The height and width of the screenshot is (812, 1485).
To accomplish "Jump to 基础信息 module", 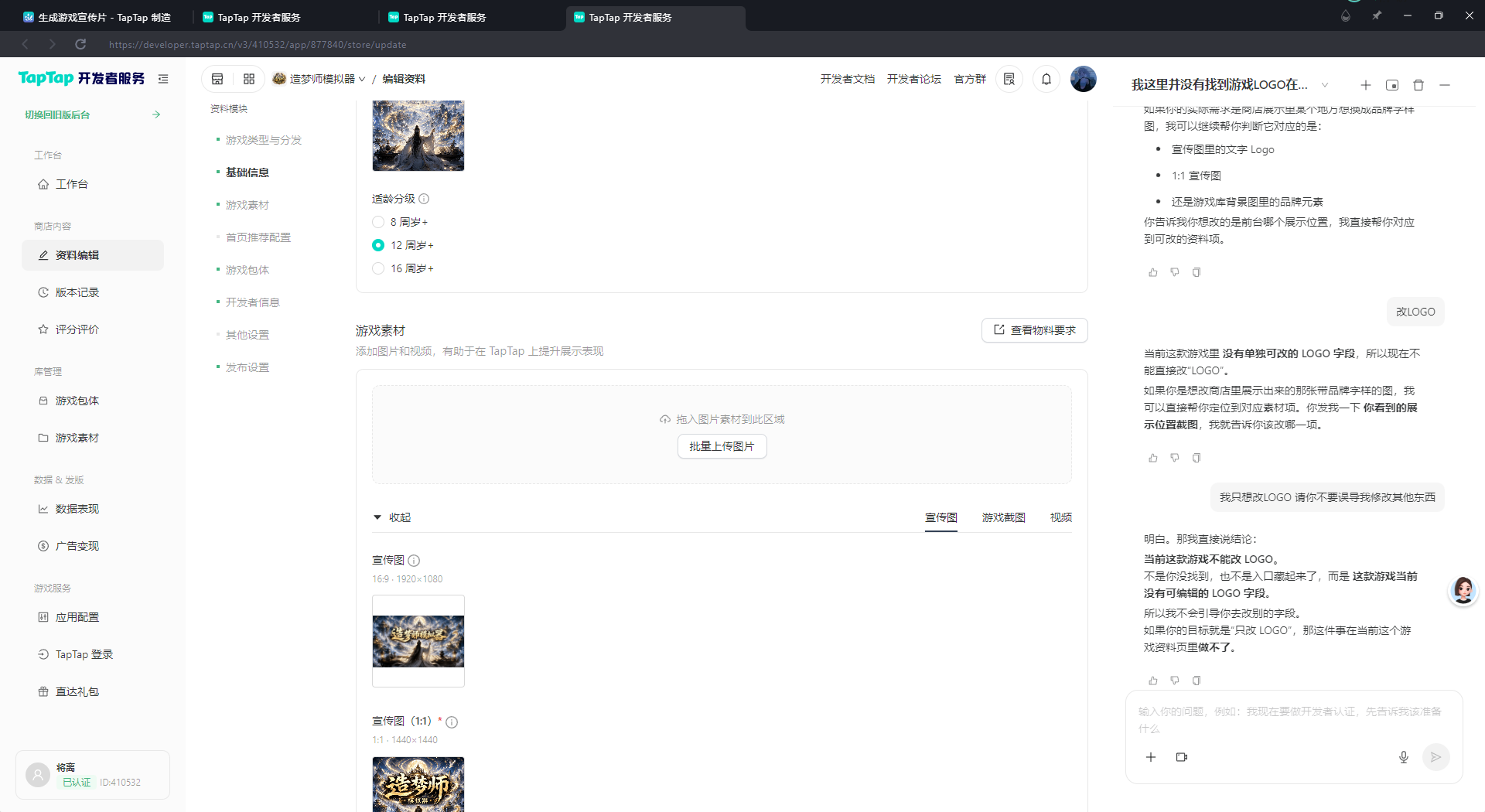I will (247, 172).
